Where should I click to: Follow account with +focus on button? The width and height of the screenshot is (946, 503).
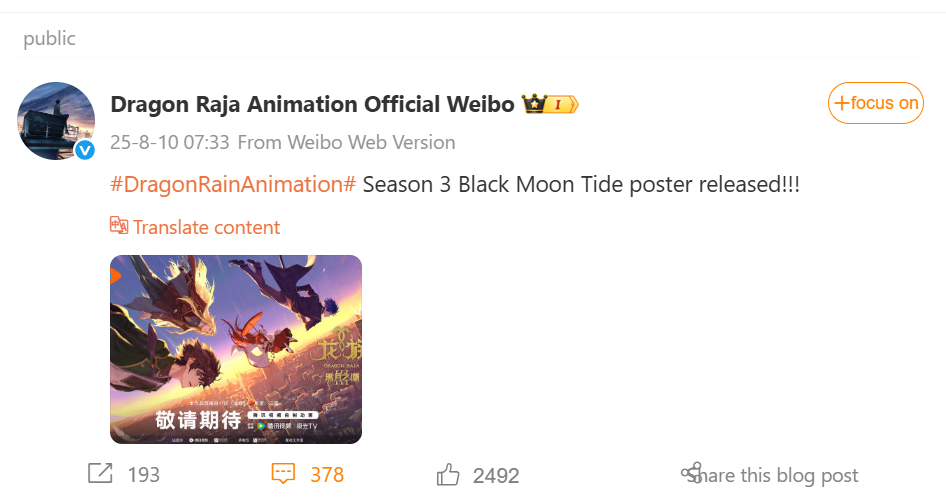click(876, 103)
